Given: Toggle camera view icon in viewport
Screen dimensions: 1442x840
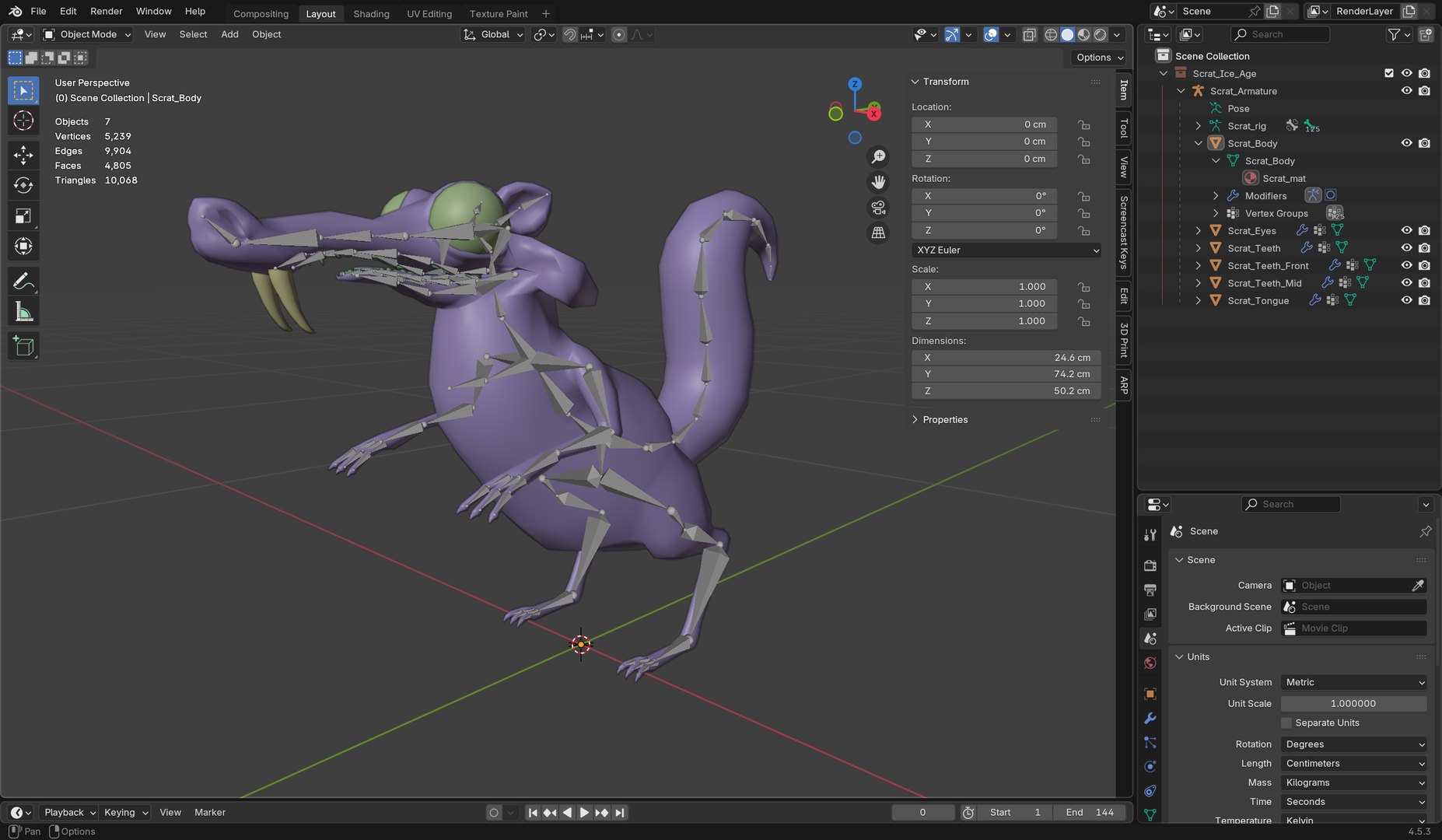Looking at the screenshot, I should coord(878,208).
